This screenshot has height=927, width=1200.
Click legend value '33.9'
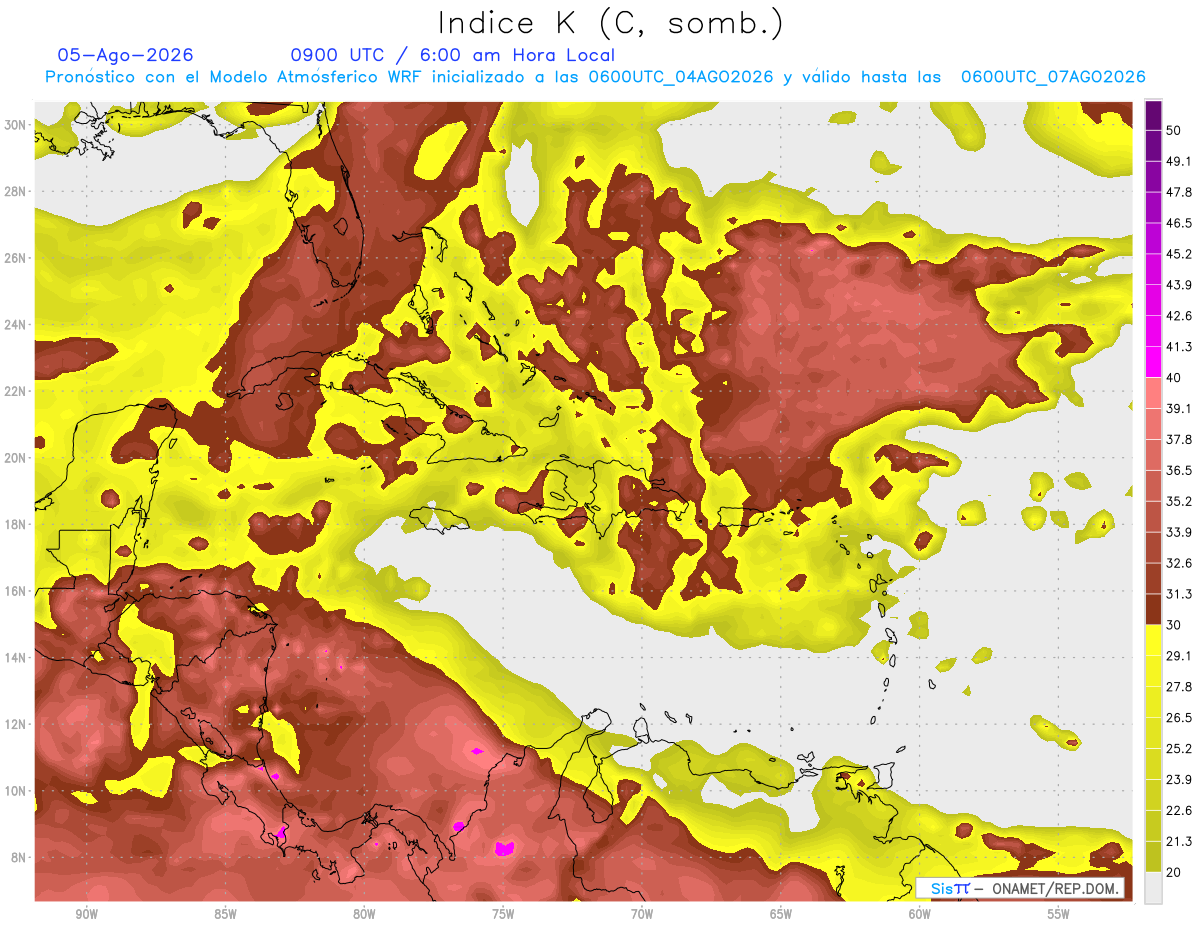[1179, 532]
